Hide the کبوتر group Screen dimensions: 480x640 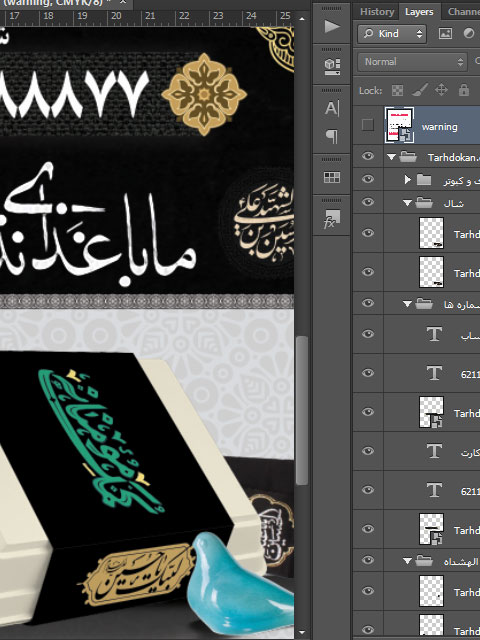click(x=368, y=179)
